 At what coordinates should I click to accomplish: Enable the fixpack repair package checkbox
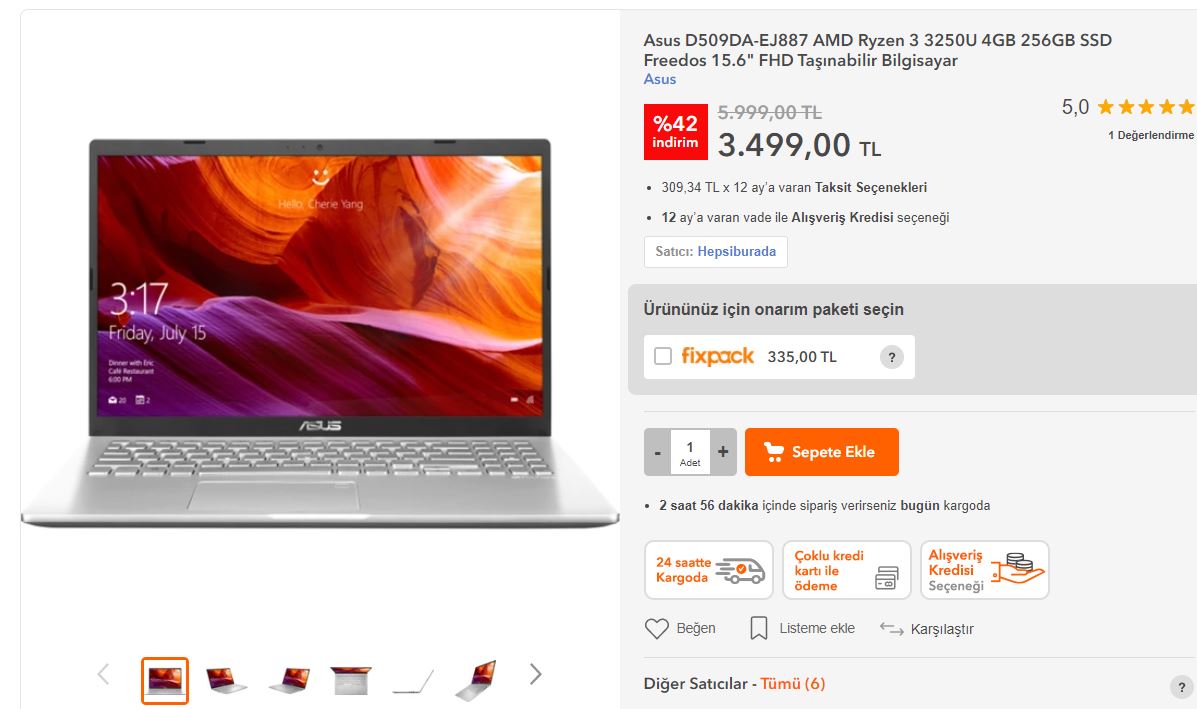[663, 356]
